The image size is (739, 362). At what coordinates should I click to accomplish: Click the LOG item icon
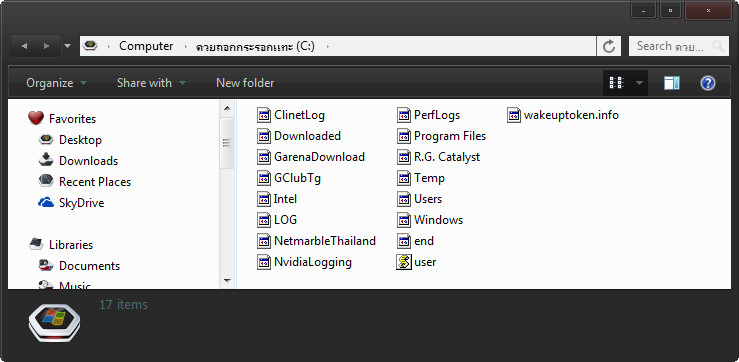pos(264,220)
